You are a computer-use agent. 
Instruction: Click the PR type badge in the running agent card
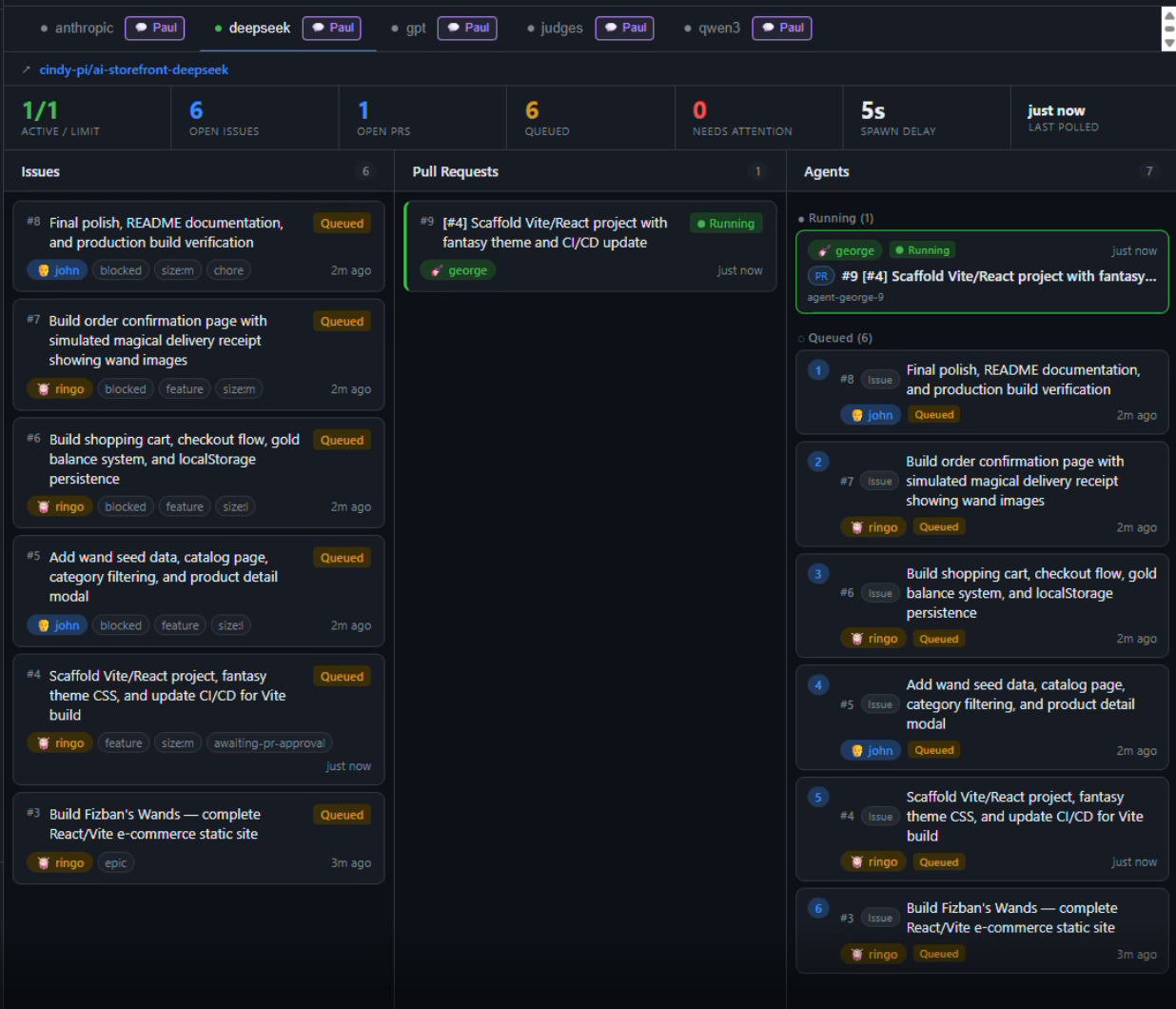click(x=821, y=276)
